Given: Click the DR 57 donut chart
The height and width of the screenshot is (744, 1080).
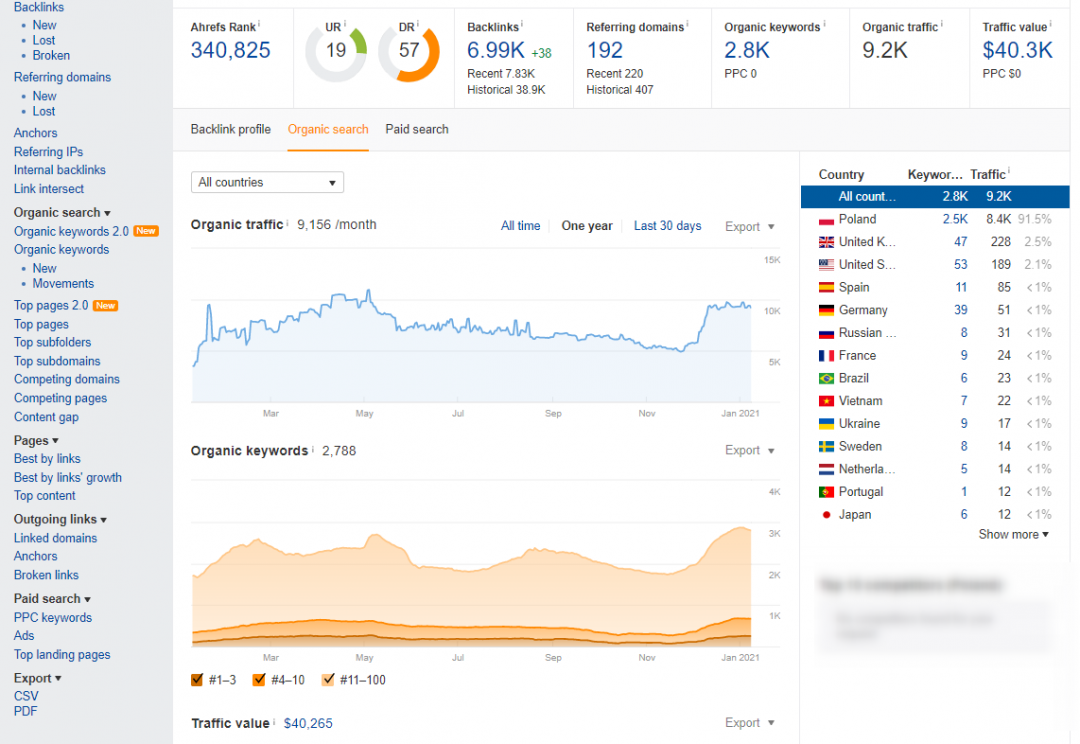Looking at the screenshot, I should point(409,51).
